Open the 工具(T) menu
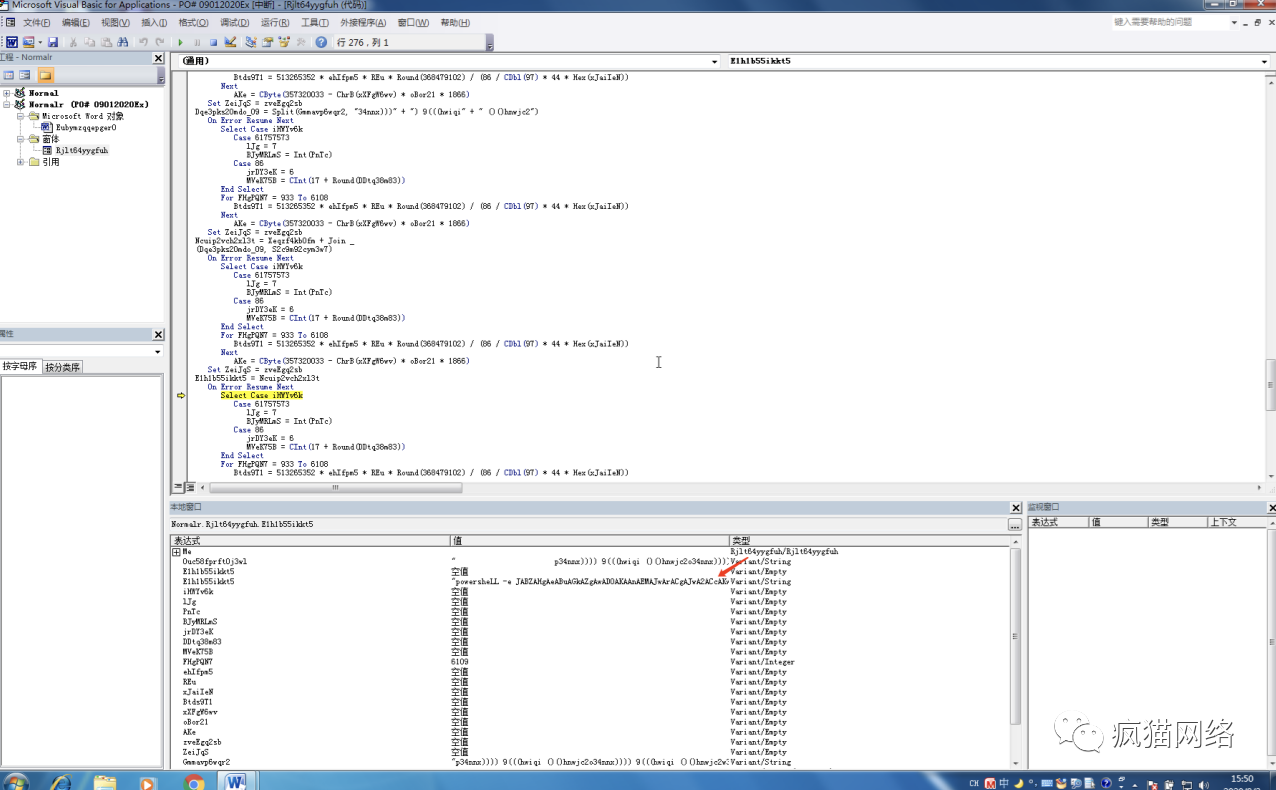The width and height of the screenshot is (1276, 790). [x=314, y=23]
